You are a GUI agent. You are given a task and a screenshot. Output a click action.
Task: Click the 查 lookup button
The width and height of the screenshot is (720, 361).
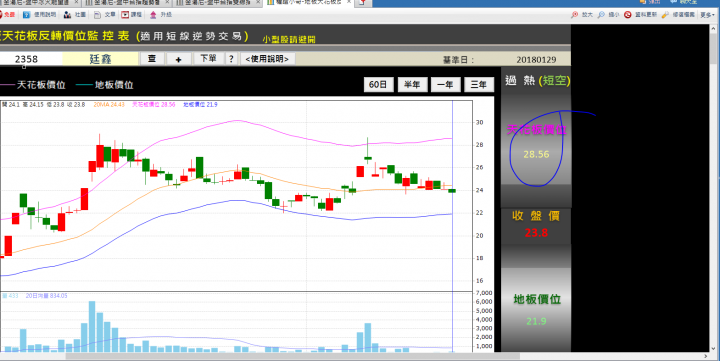click(x=152, y=59)
